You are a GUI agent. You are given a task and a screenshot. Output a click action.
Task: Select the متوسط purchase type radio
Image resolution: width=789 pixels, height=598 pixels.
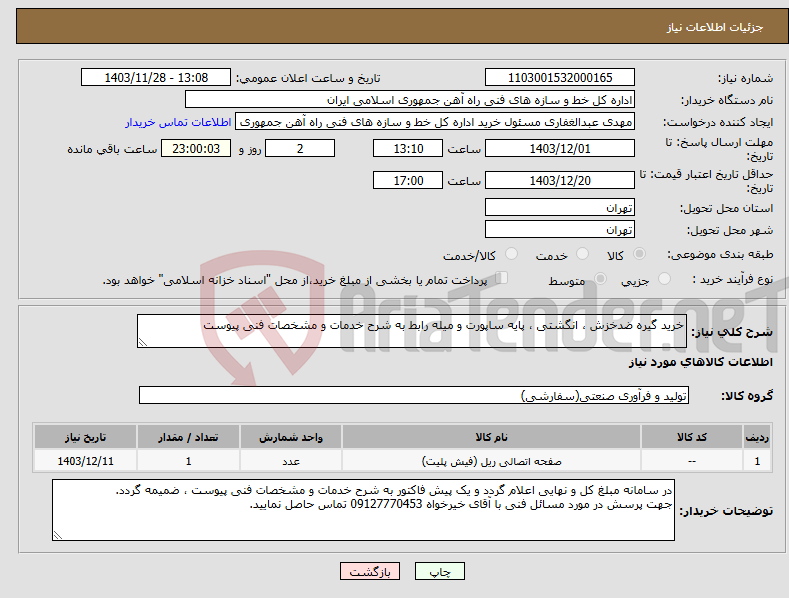pyautogui.click(x=600, y=278)
